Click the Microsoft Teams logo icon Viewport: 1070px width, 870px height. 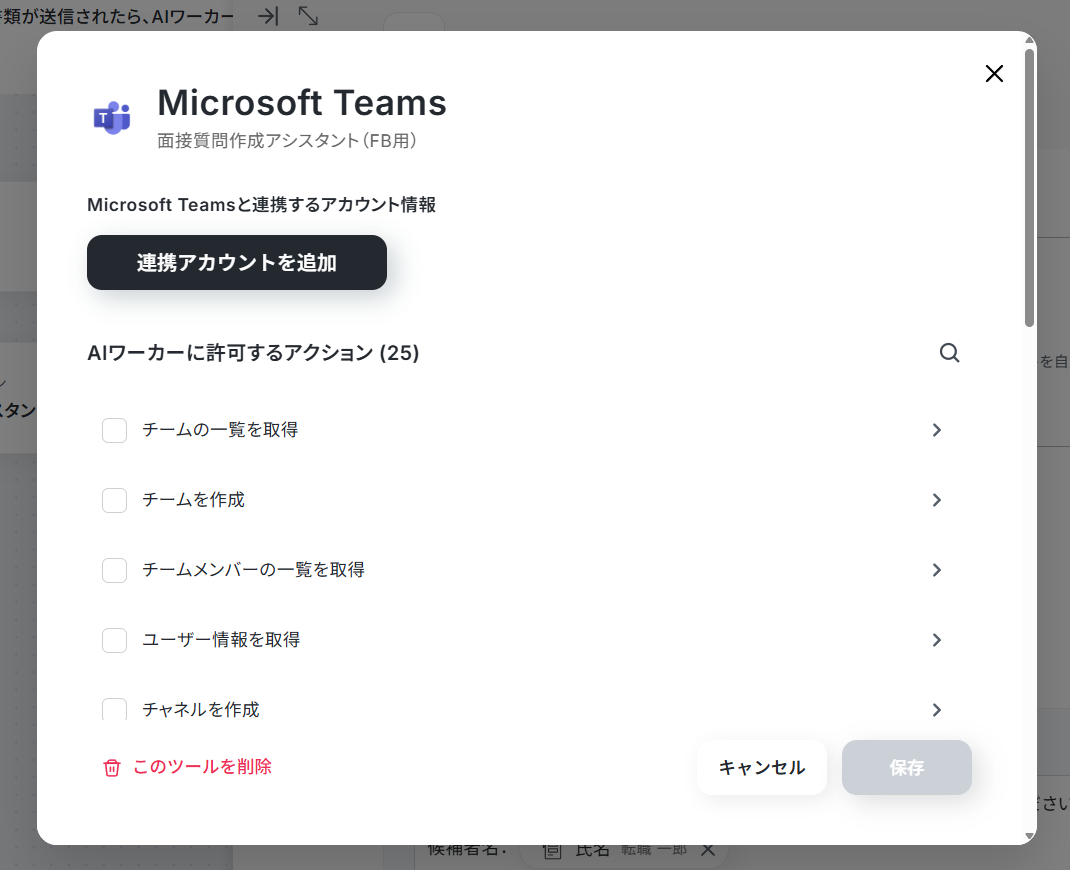[x=112, y=118]
